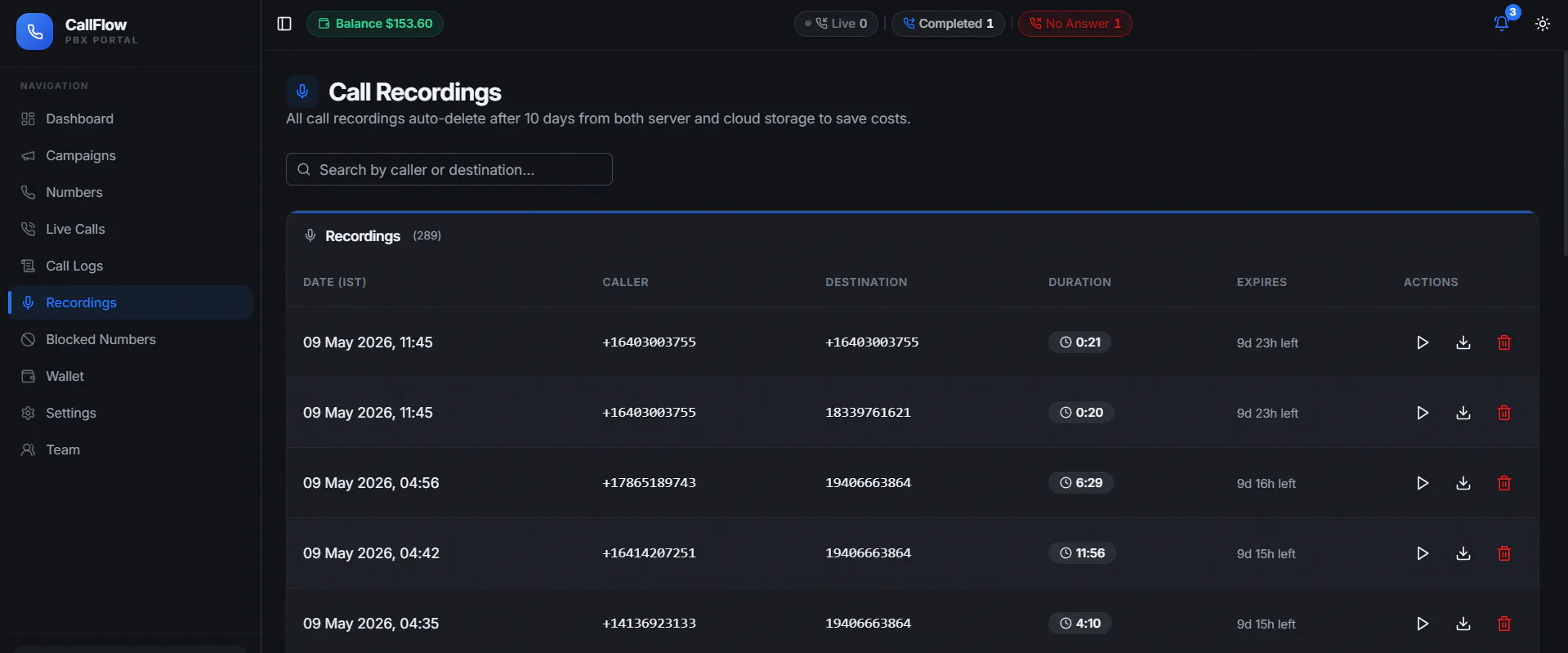Play the 04:42 recording
Screen dimensions: 1568x653
(1423, 553)
